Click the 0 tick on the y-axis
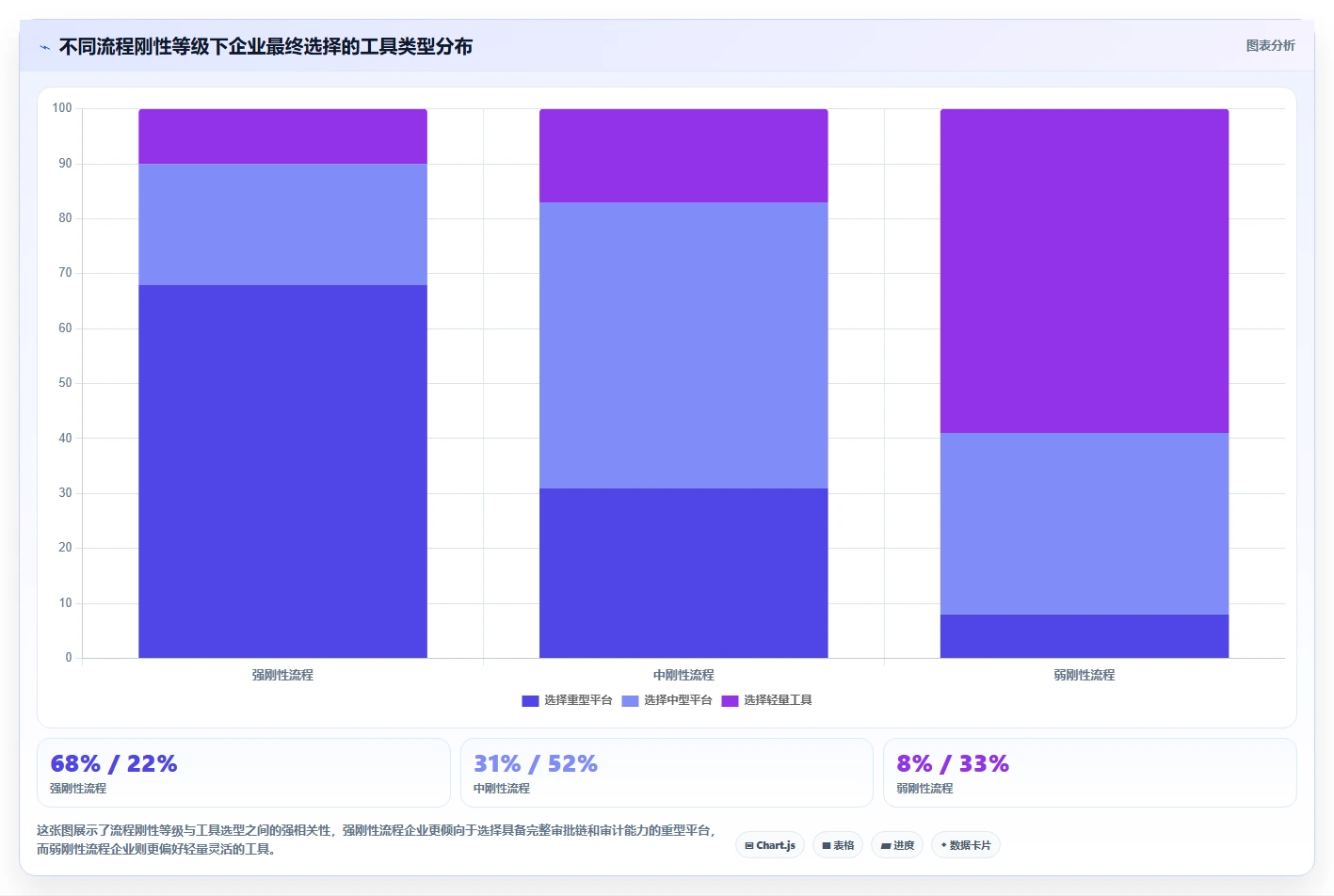Screen dimensions: 1334x896 coord(69,658)
